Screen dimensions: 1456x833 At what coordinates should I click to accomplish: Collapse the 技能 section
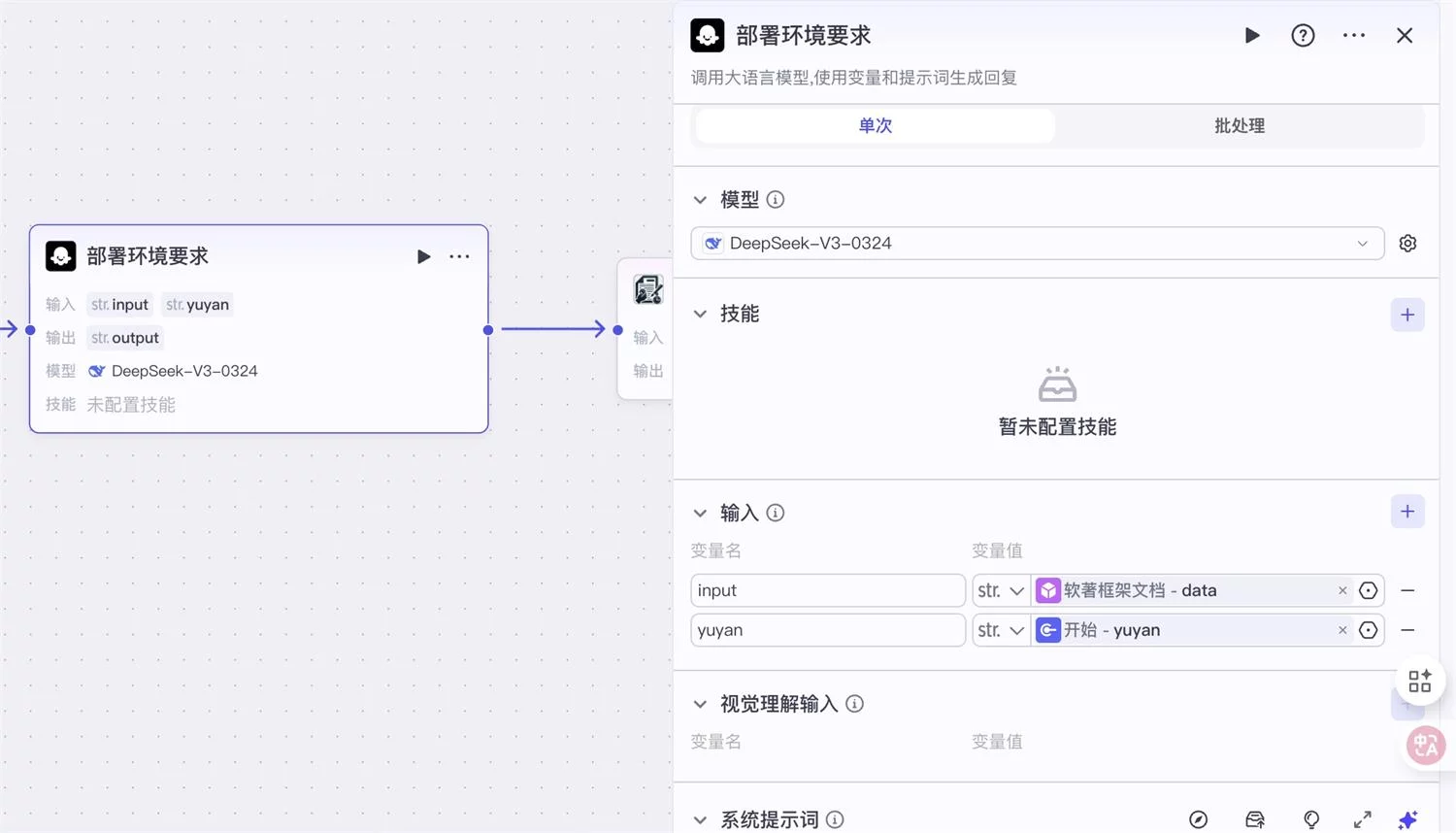pyautogui.click(x=701, y=313)
